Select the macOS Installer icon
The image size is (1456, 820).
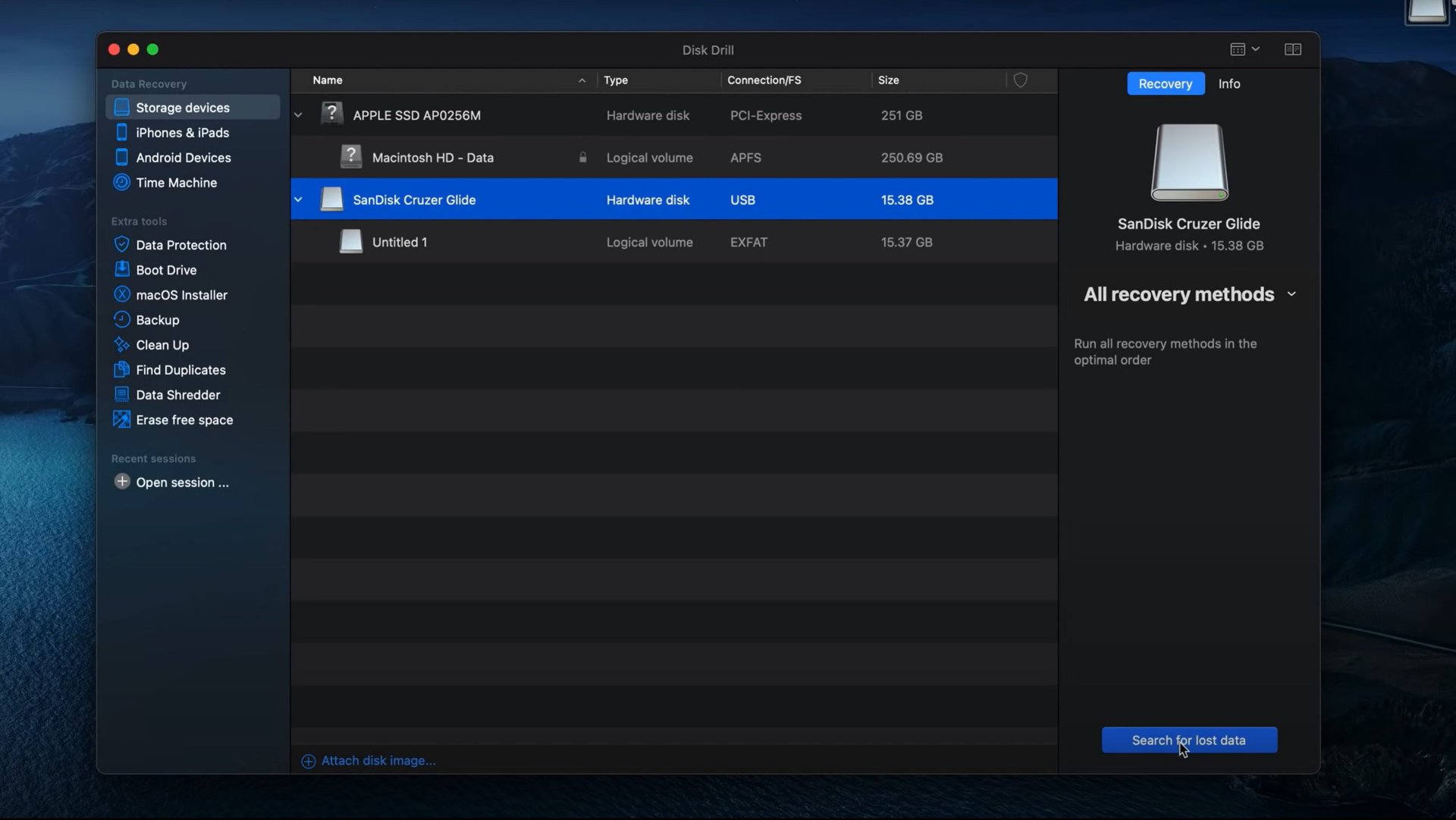121,294
